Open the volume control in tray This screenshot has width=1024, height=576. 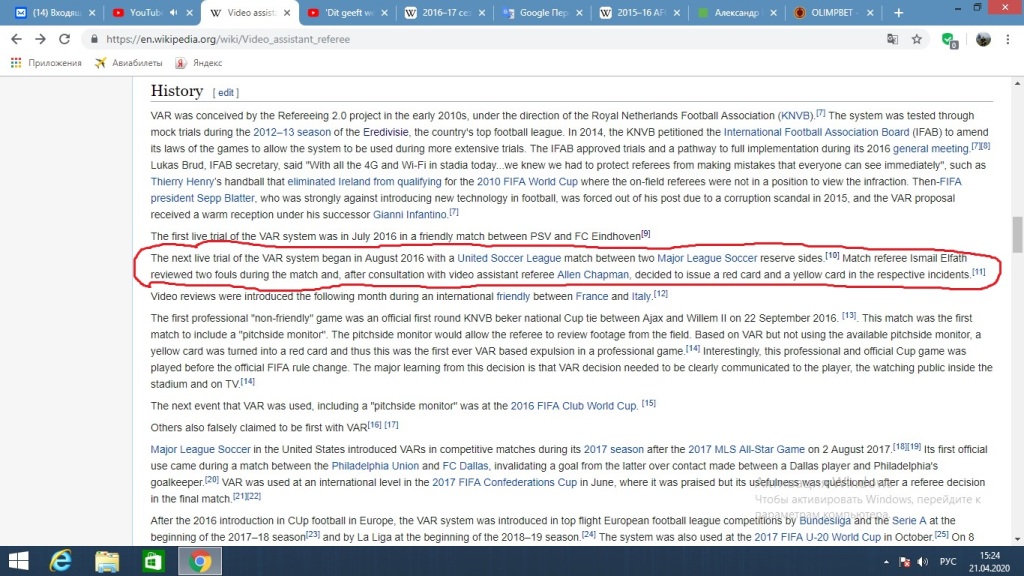[922, 562]
